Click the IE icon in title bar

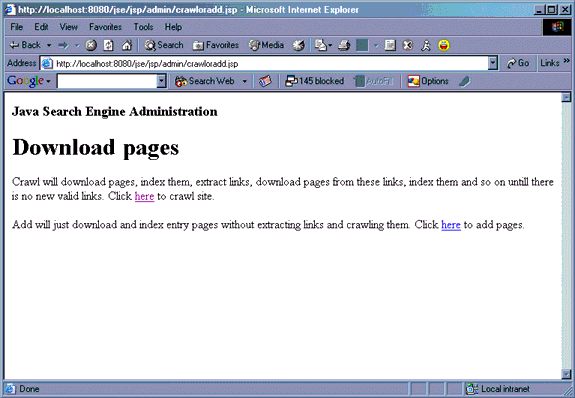click(10, 9)
